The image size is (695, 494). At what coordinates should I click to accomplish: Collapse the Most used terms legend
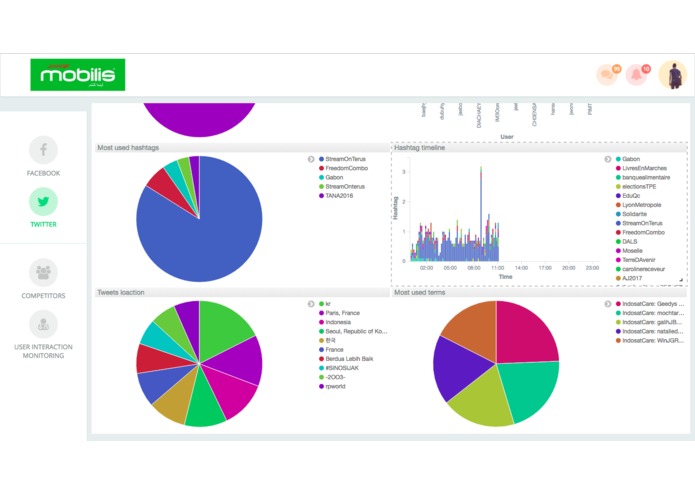608,304
